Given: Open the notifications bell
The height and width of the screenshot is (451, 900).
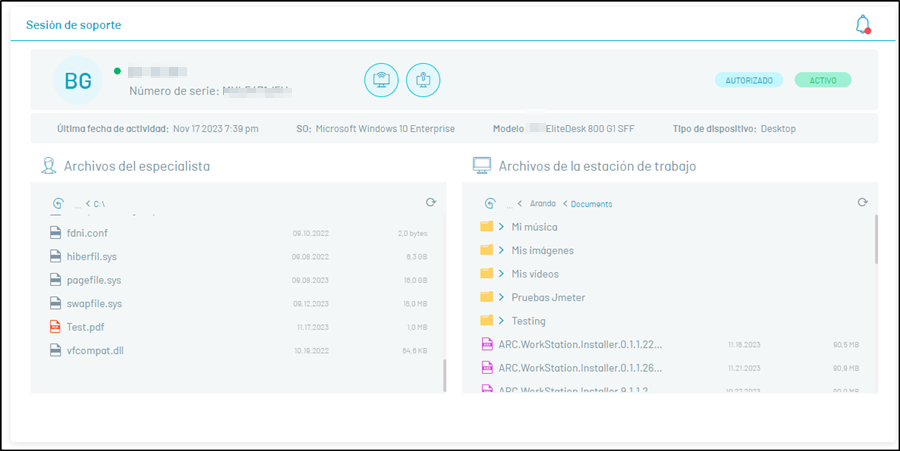Looking at the screenshot, I should point(863,25).
